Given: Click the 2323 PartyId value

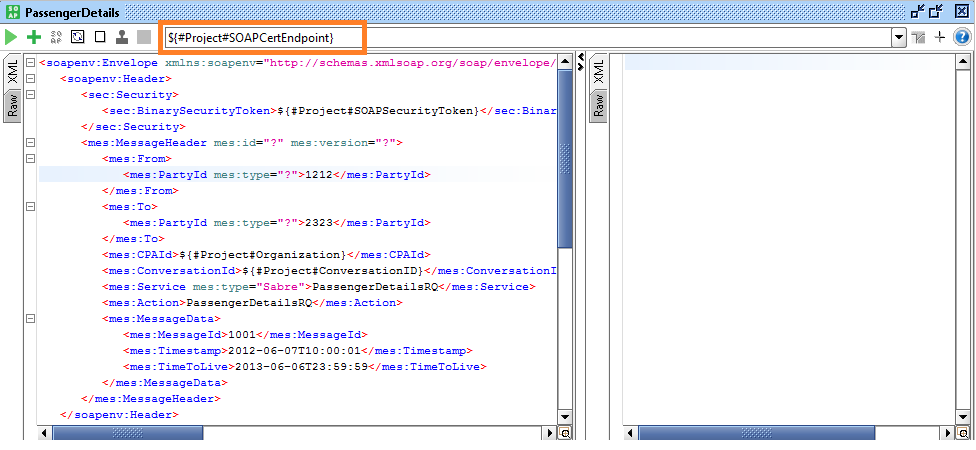Looking at the screenshot, I should pos(319,222).
